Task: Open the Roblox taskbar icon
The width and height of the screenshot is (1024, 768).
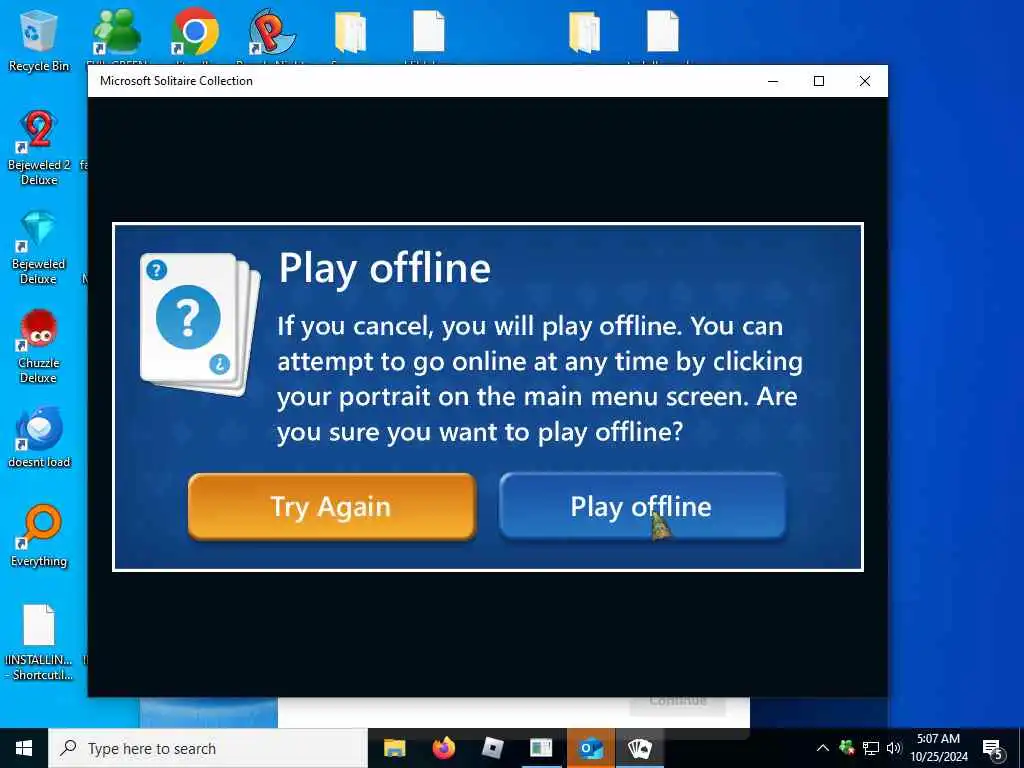Action: click(x=492, y=748)
